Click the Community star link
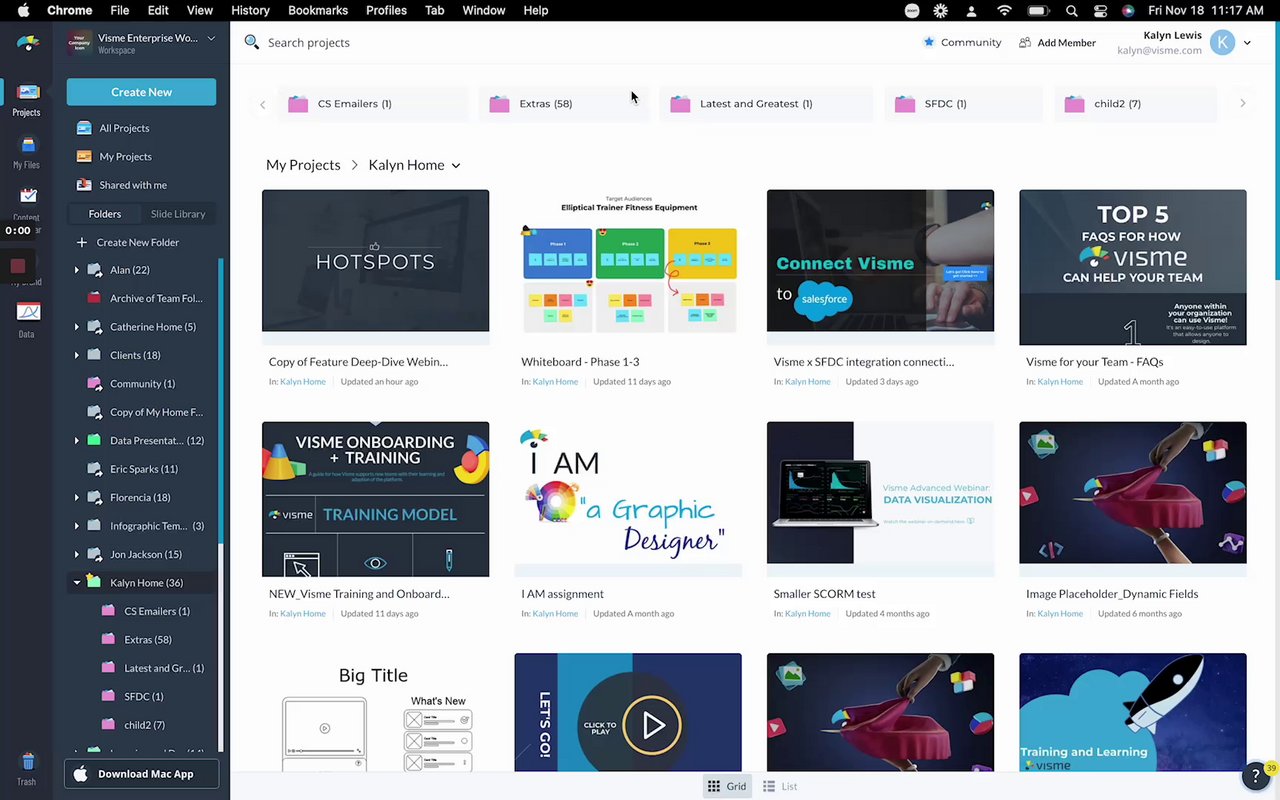The image size is (1280, 800). [x=961, y=42]
